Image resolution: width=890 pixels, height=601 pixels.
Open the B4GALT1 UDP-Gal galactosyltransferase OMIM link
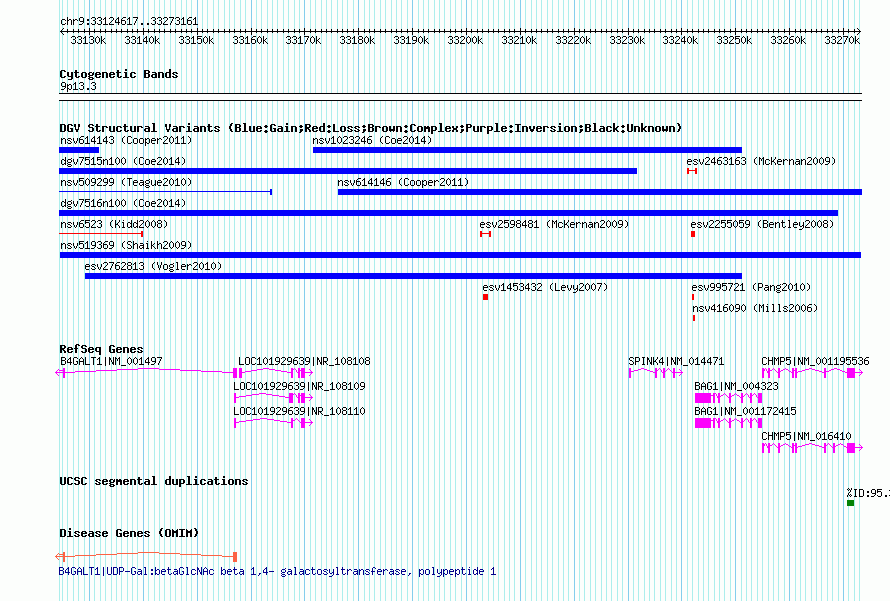[277, 571]
